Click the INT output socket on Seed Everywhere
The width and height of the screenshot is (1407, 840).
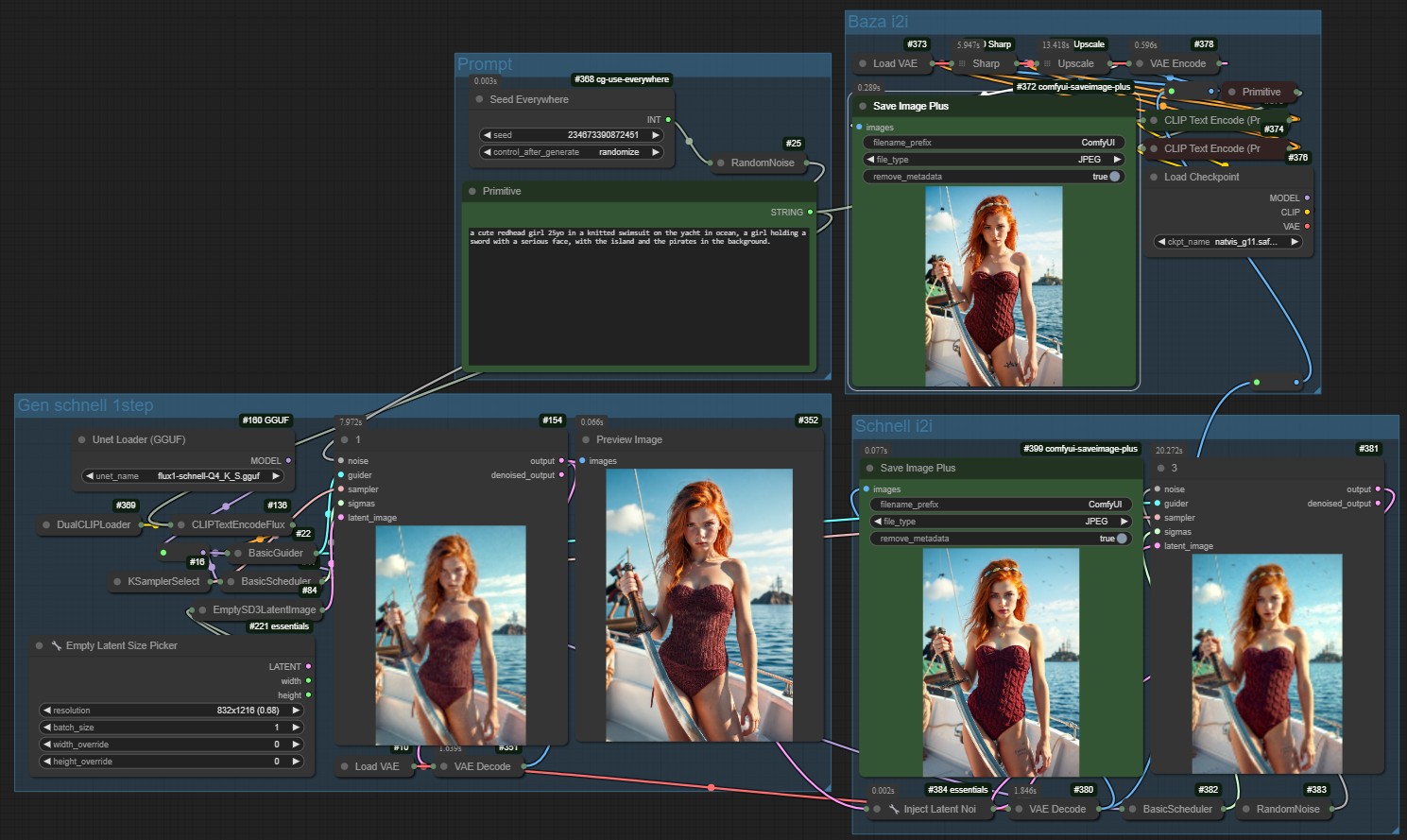coord(668,120)
